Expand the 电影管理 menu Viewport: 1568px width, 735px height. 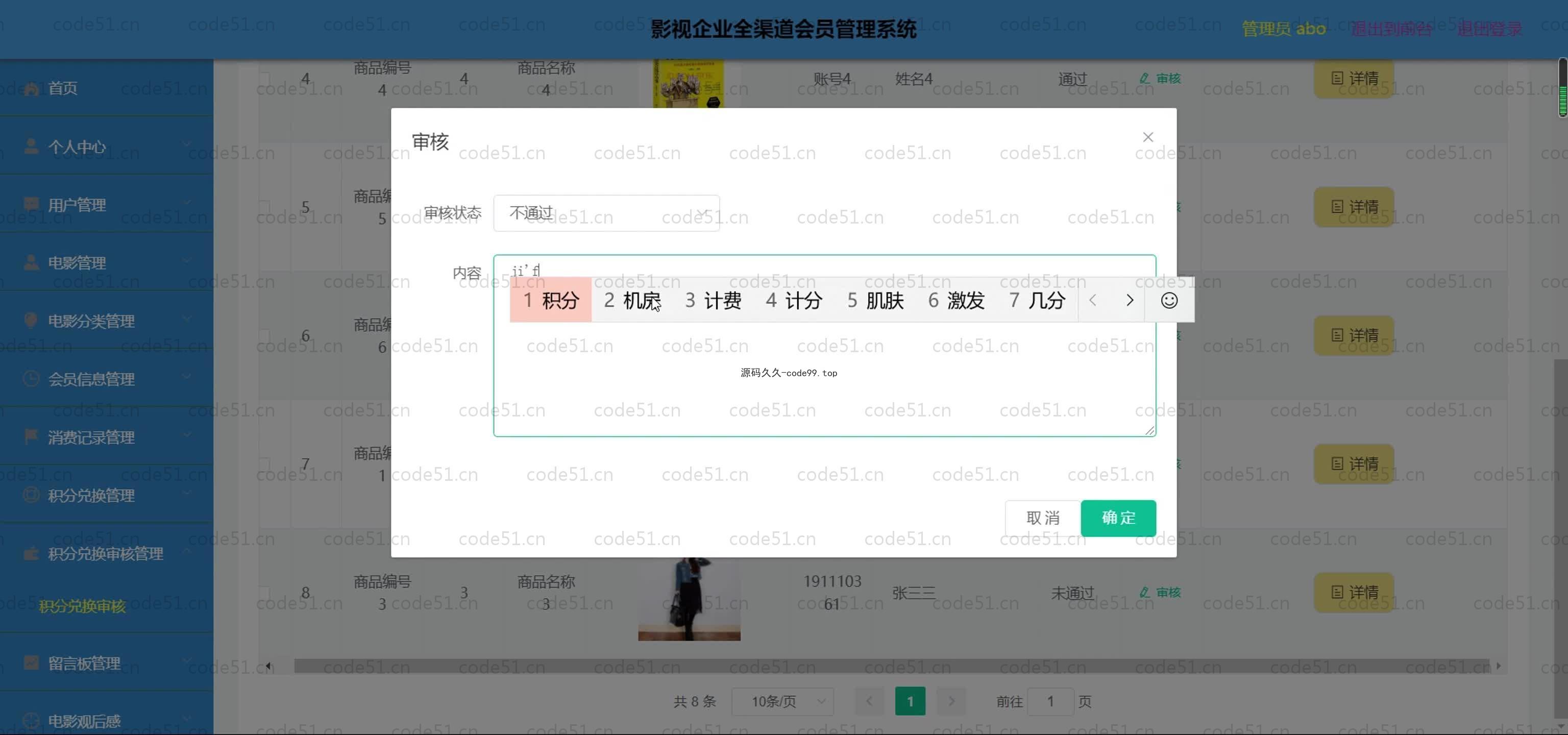tap(107, 263)
